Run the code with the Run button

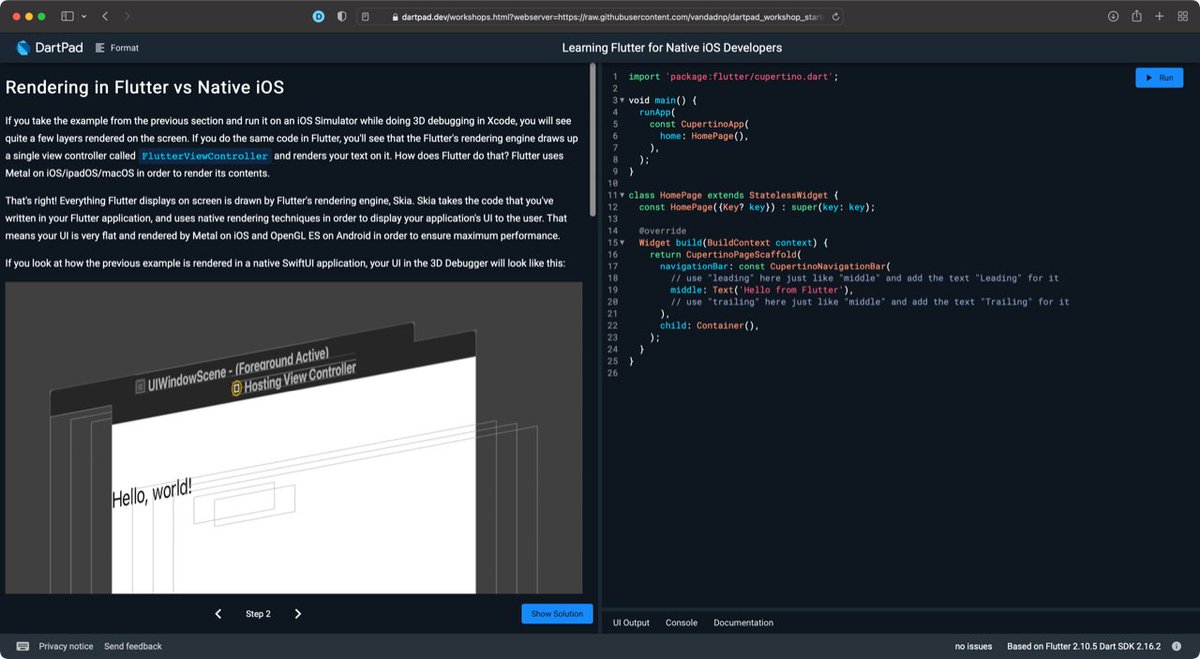pyautogui.click(x=1159, y=77)
